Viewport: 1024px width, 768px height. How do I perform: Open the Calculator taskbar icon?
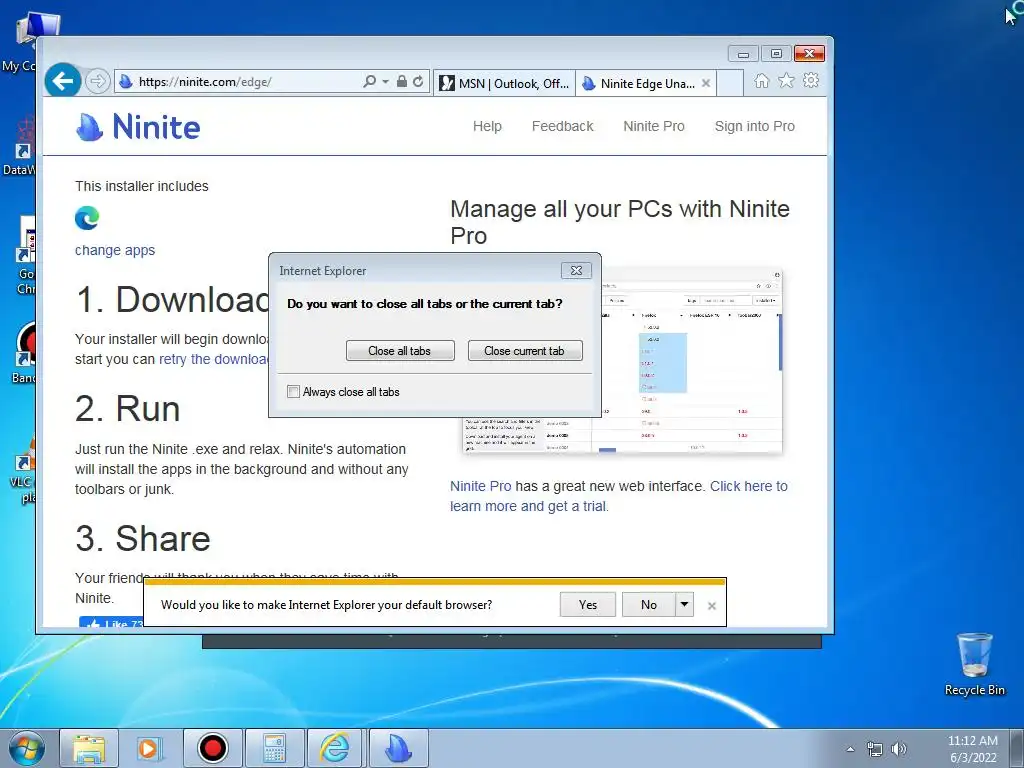pos(274,748)
